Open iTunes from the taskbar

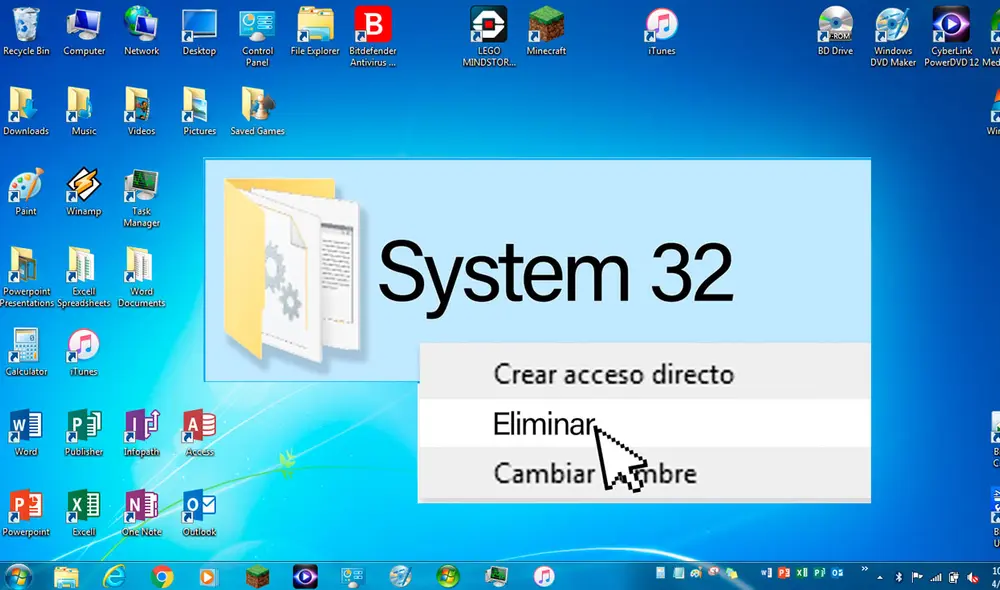coord(545,578)
